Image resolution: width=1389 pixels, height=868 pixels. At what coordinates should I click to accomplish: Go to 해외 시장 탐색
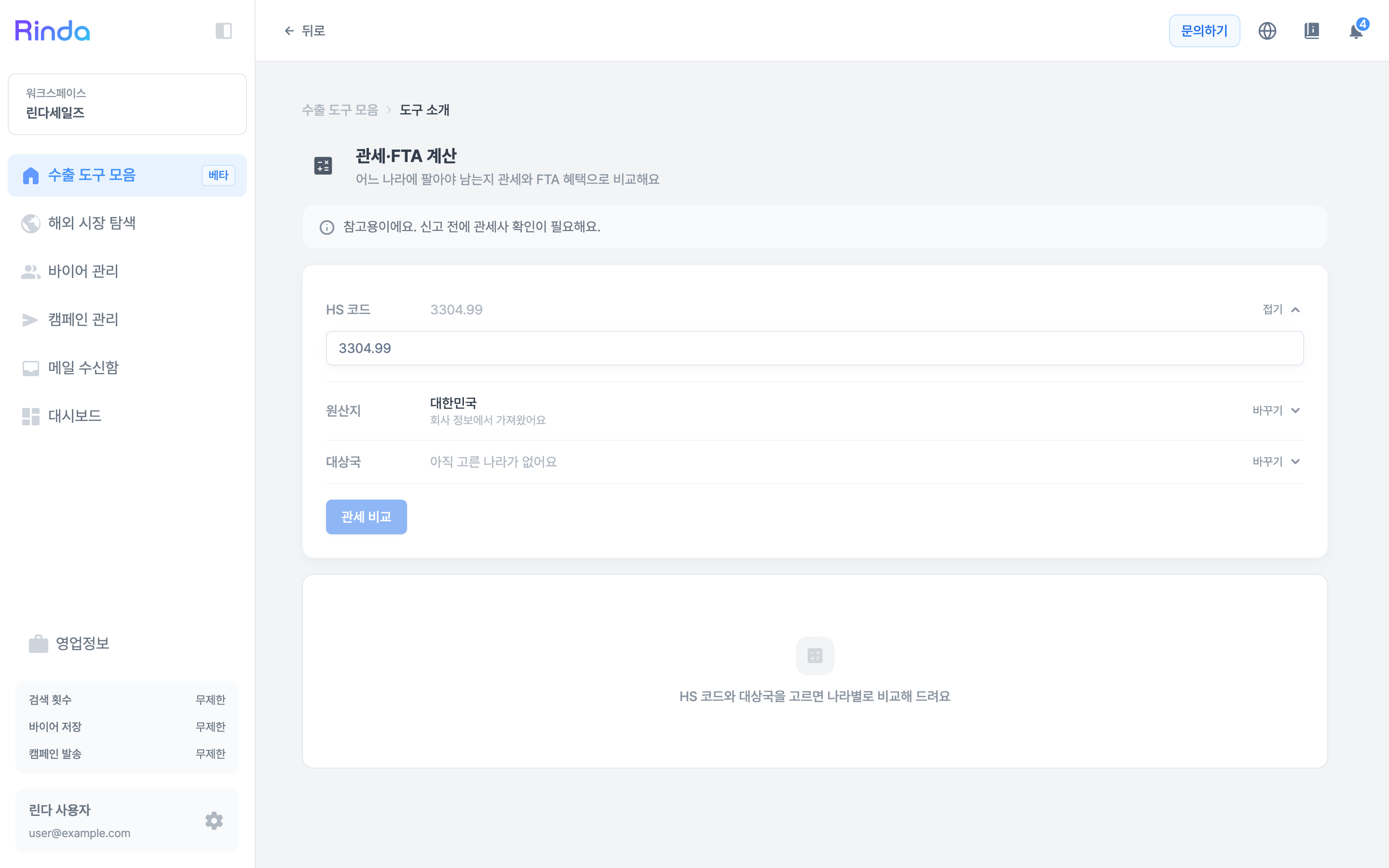[127, 223]
